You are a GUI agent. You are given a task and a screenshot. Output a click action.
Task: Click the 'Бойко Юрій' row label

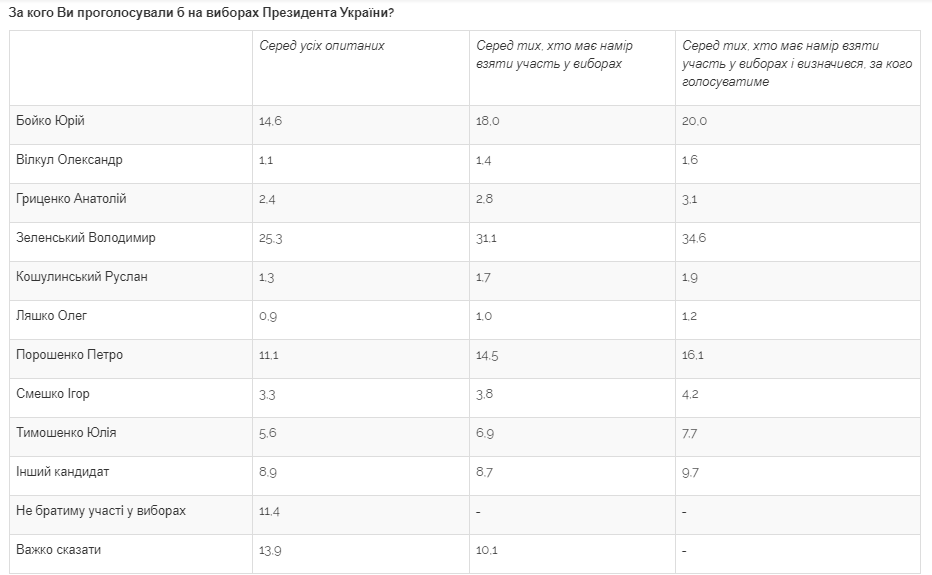[51, 121]
